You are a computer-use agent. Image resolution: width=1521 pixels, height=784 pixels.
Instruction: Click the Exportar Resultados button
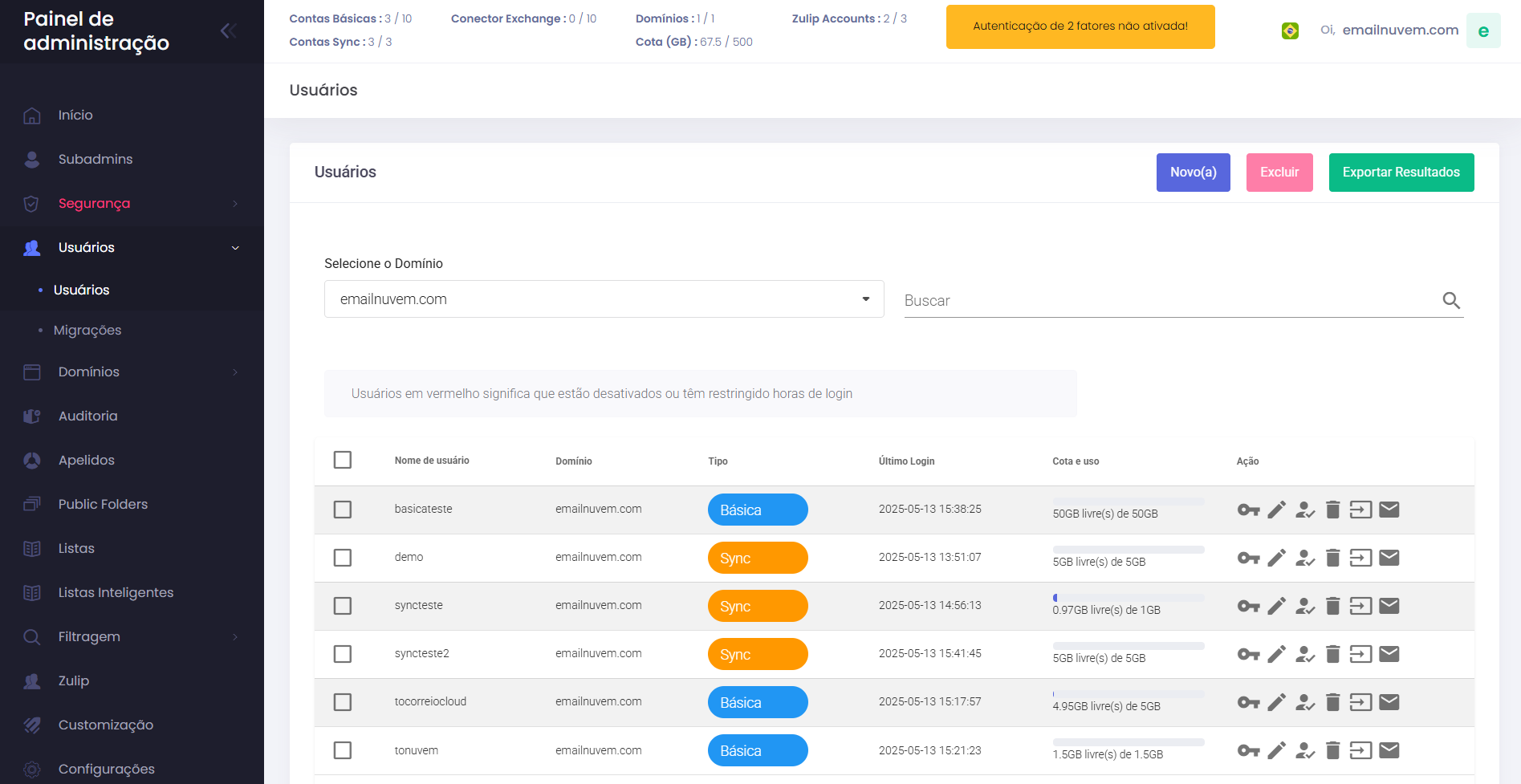pos(1401,173)
